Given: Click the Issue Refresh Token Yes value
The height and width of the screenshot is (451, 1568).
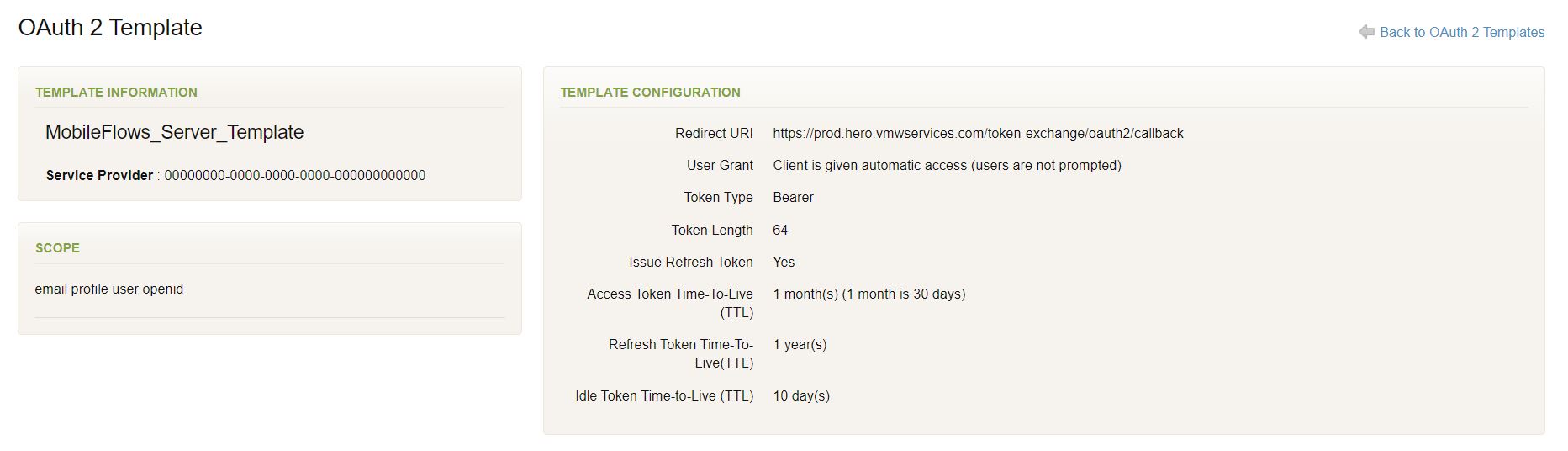Looking at the screenshot, I should pos(784,262).
